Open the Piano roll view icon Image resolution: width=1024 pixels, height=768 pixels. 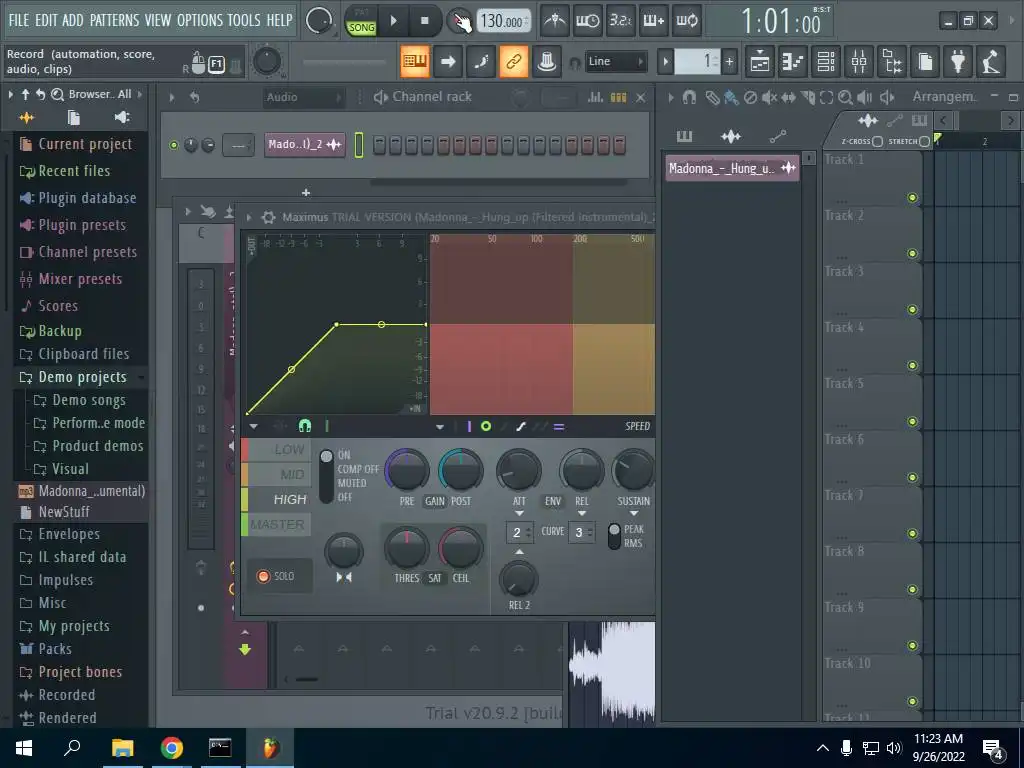point(793,62)
